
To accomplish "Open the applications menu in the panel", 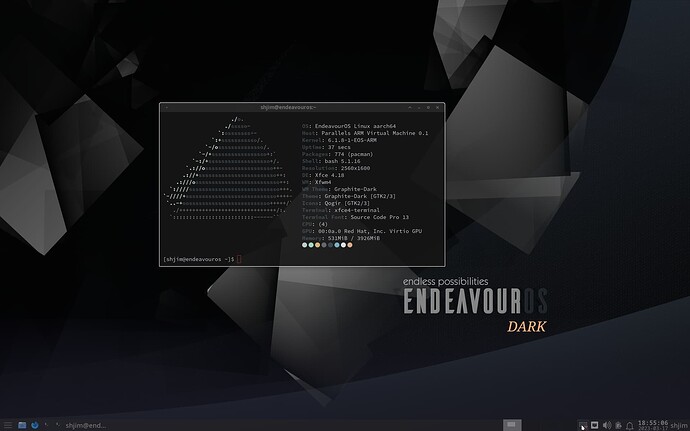I will click(7, 425).
